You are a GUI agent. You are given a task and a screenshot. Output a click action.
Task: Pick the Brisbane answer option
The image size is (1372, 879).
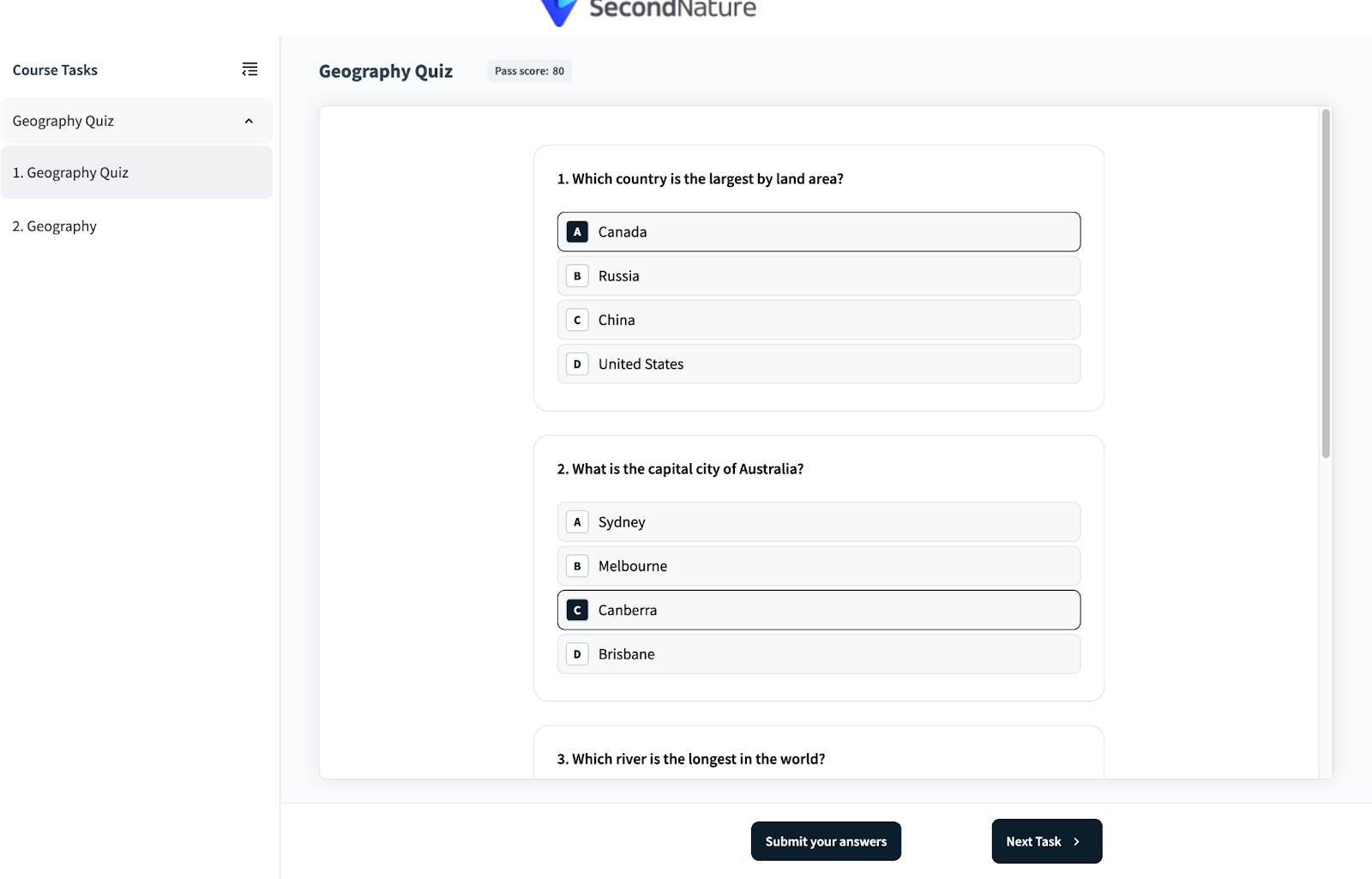[x=818, y=654]
